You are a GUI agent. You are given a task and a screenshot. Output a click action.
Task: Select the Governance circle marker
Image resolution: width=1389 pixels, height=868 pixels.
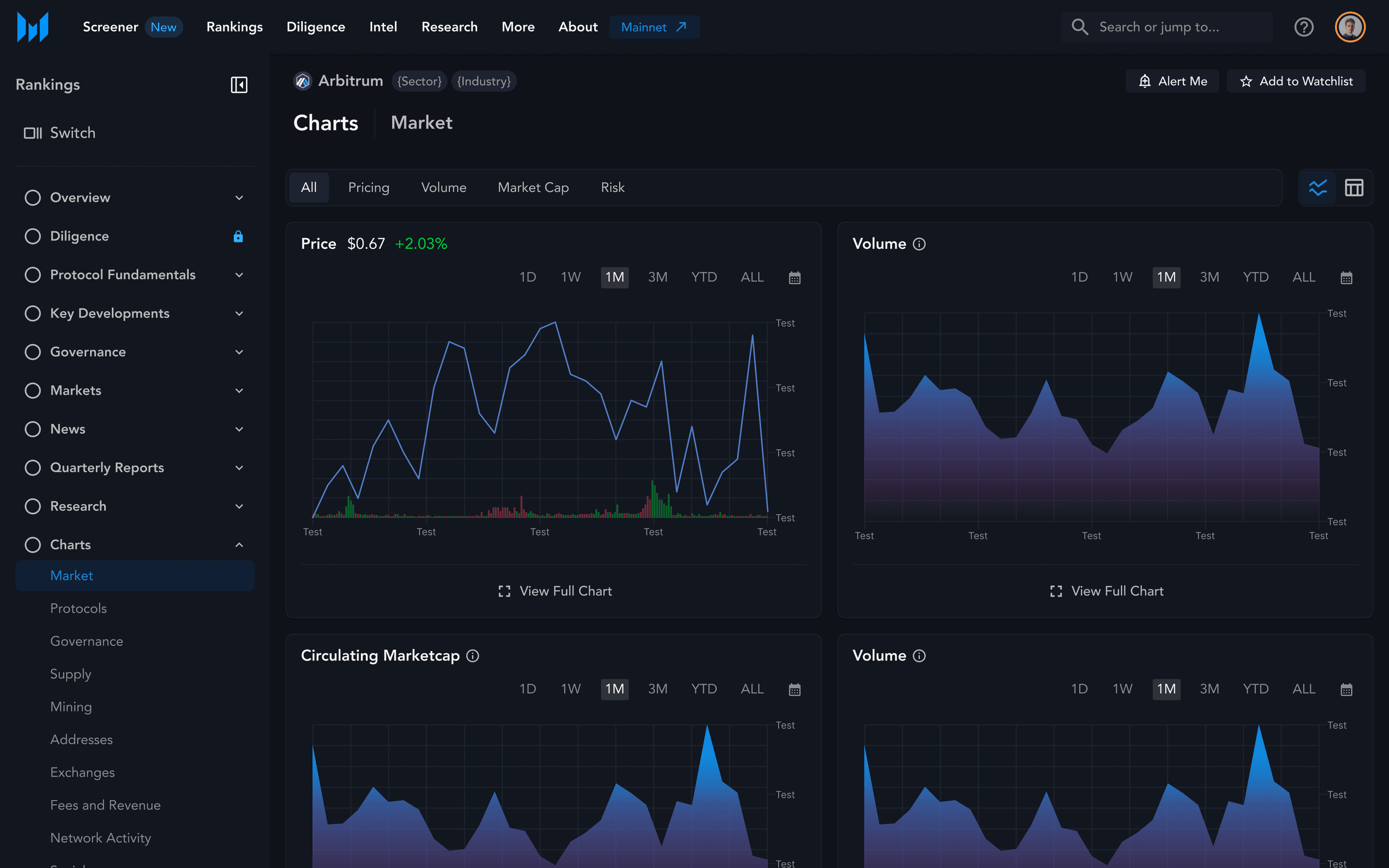click(33, 352)
